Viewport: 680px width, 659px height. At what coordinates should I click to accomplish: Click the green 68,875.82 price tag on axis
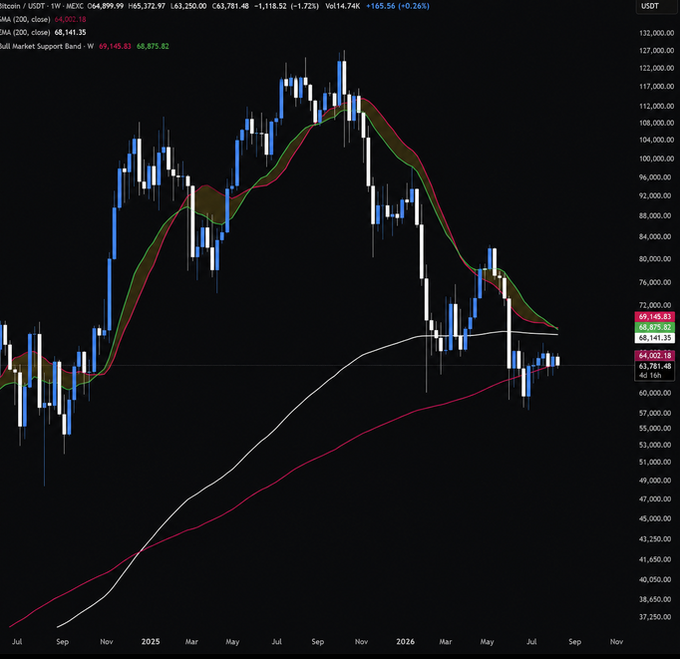(x=654, y=327)
